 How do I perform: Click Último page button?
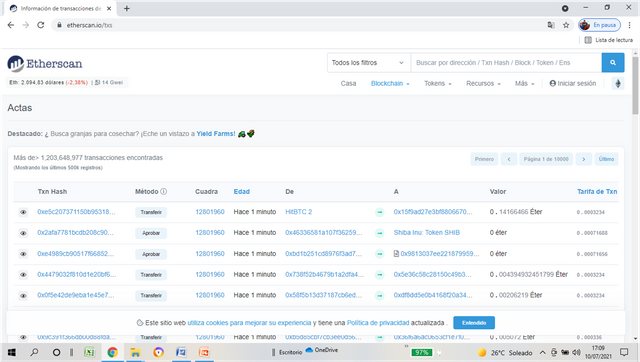coord(606,159)
